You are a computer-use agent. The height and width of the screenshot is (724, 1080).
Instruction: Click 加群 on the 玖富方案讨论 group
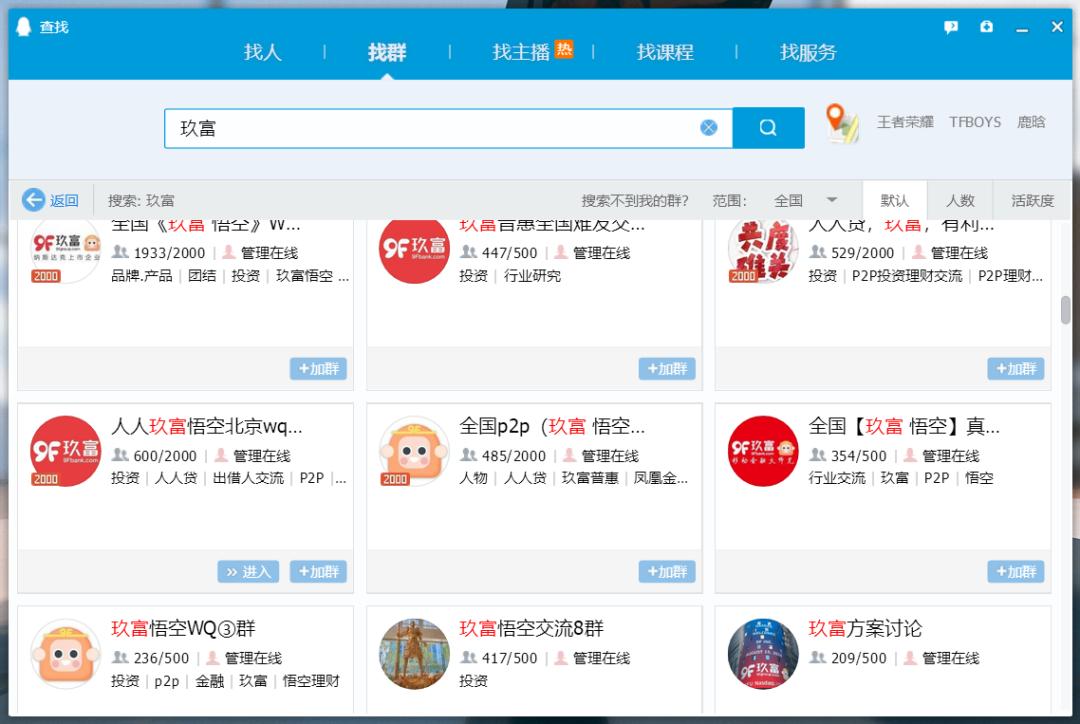tap(1016, 720)
